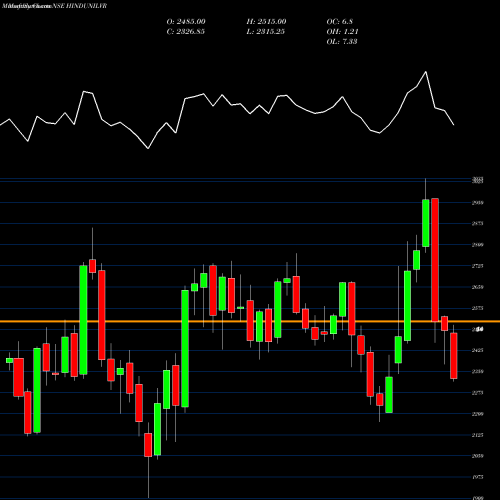Image resolution: width=500 pixels, height=500 pixels.
Task: Click the OH: 1.21 value
Action: pos(342,32)
